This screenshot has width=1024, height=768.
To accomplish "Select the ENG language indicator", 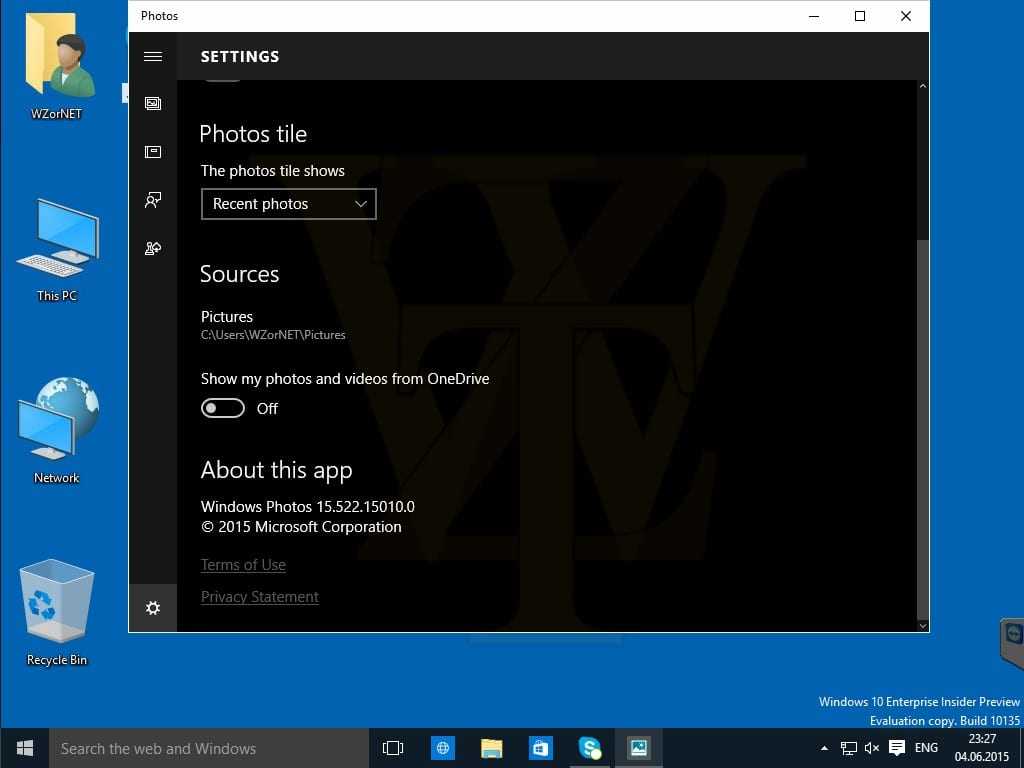I will coord(926,748).
